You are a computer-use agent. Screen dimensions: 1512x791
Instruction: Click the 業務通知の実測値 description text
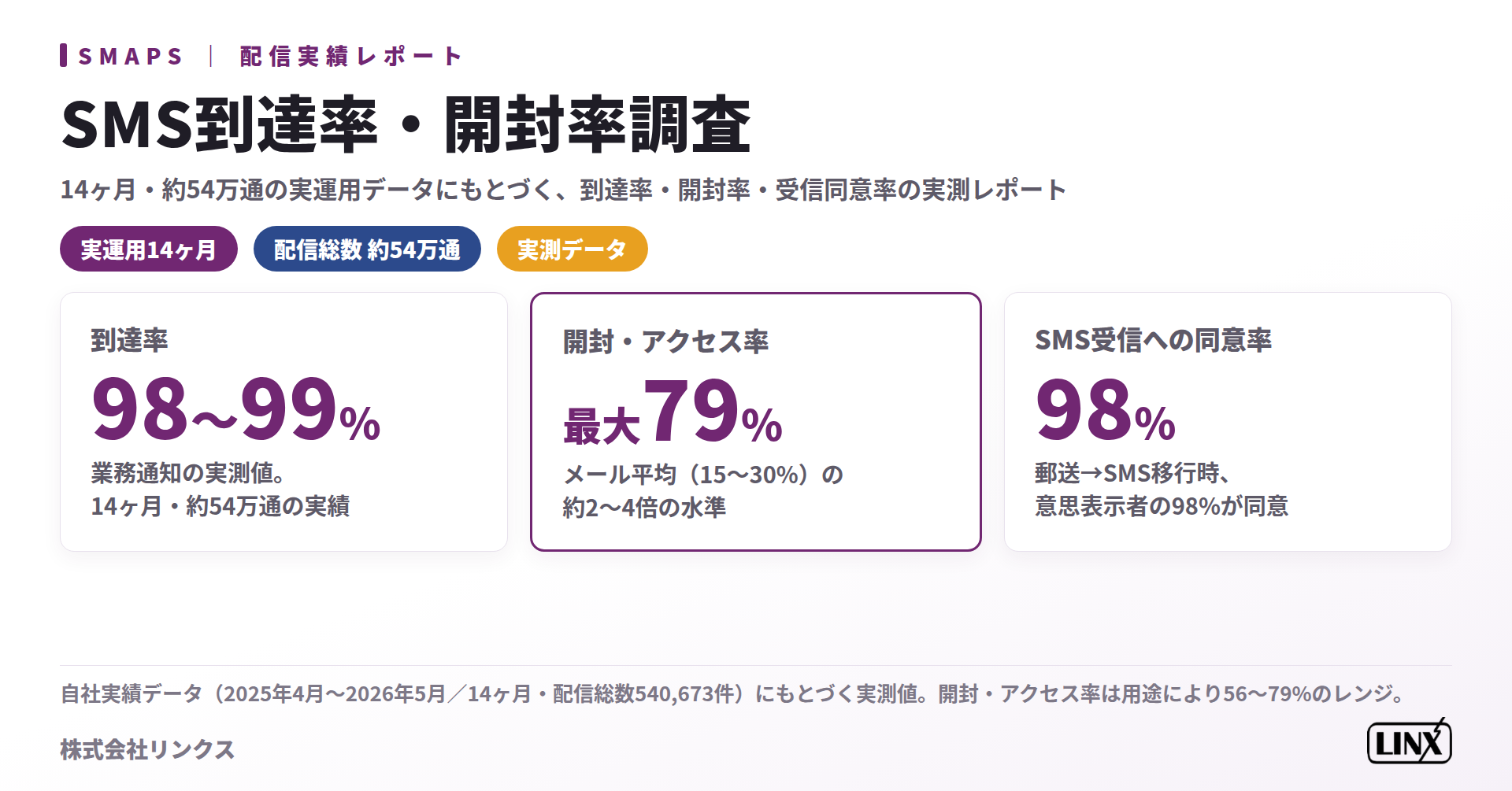[x=220, y=489]
